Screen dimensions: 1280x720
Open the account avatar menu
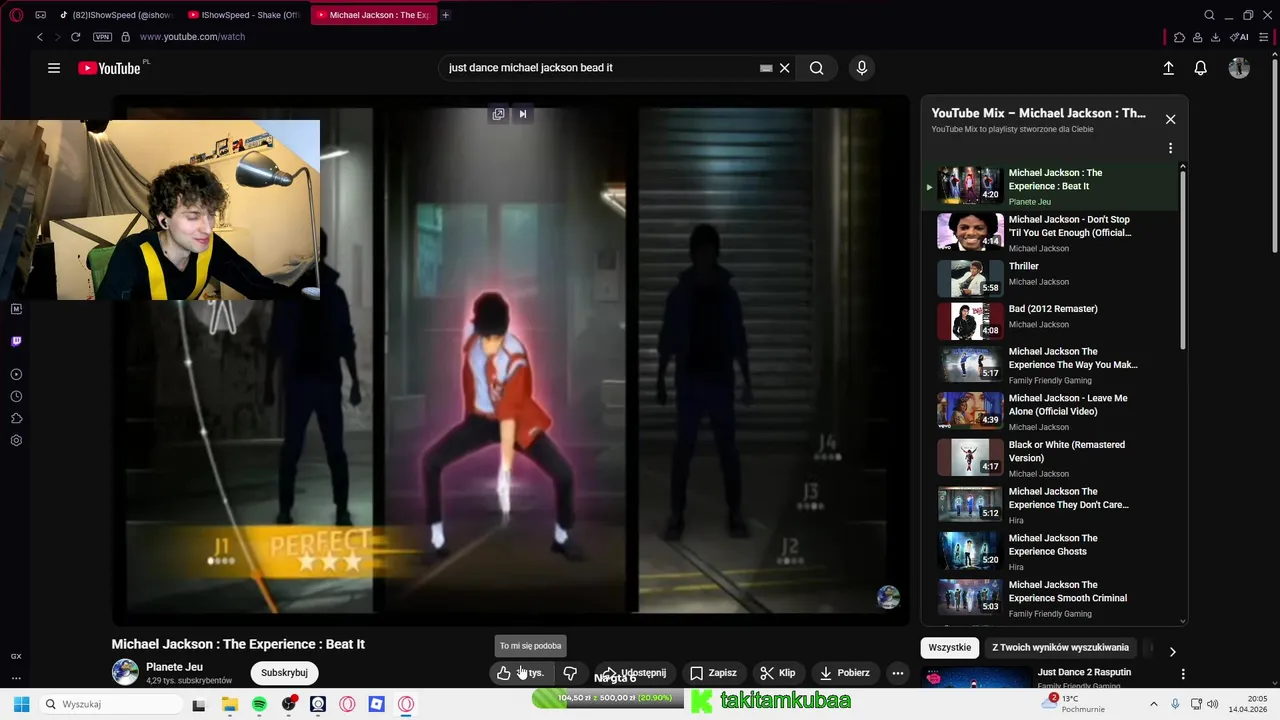[1239, 68]
